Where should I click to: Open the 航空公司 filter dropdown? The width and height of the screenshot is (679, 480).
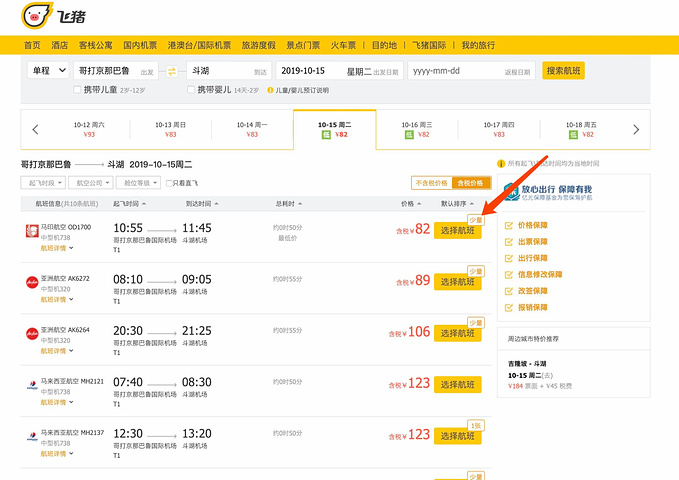(x=90, y=183)
